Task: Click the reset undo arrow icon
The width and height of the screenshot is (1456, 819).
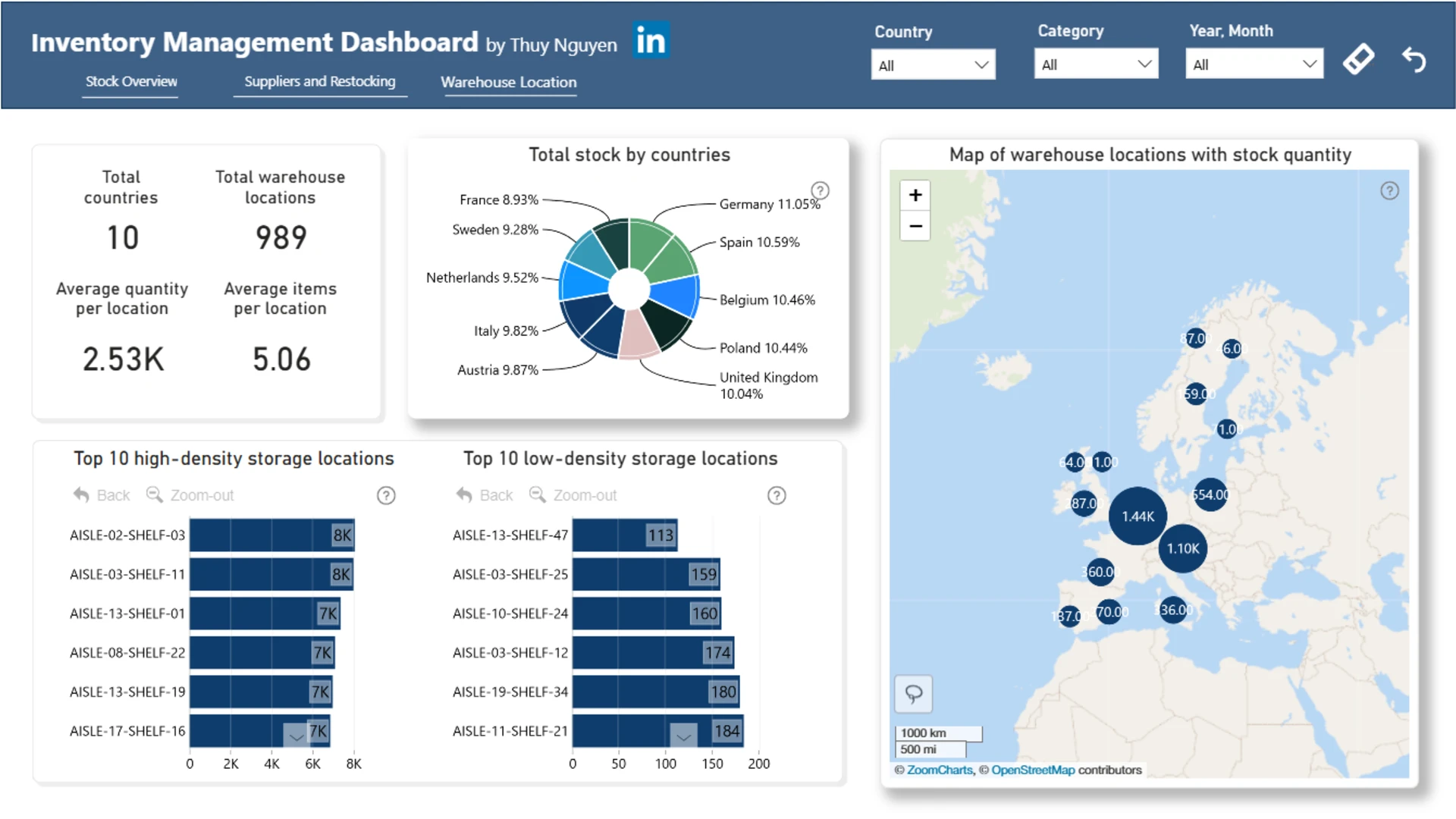Action: click(1414, 59)
